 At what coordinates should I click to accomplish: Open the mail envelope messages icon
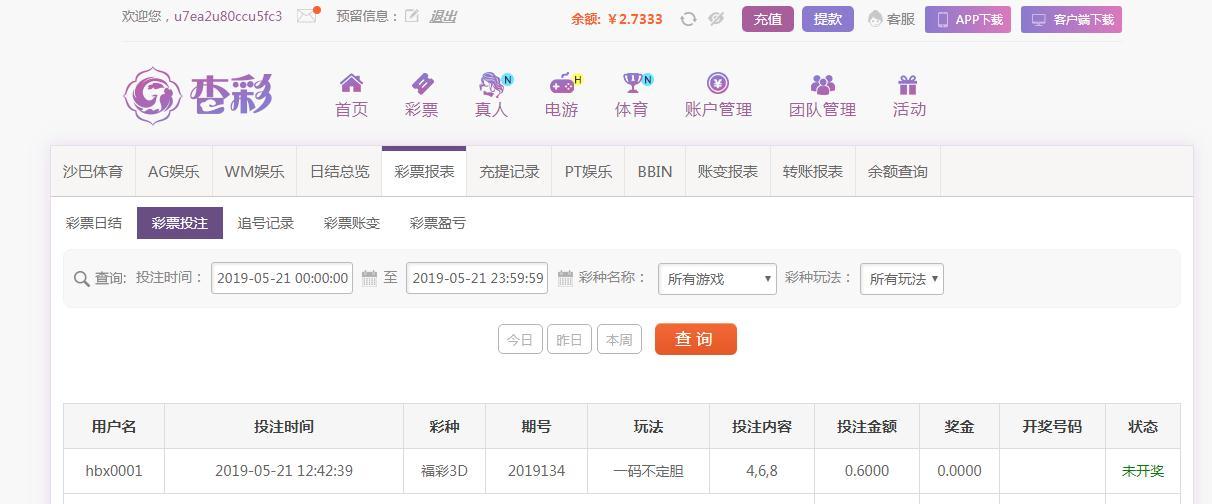pos(307,16)
